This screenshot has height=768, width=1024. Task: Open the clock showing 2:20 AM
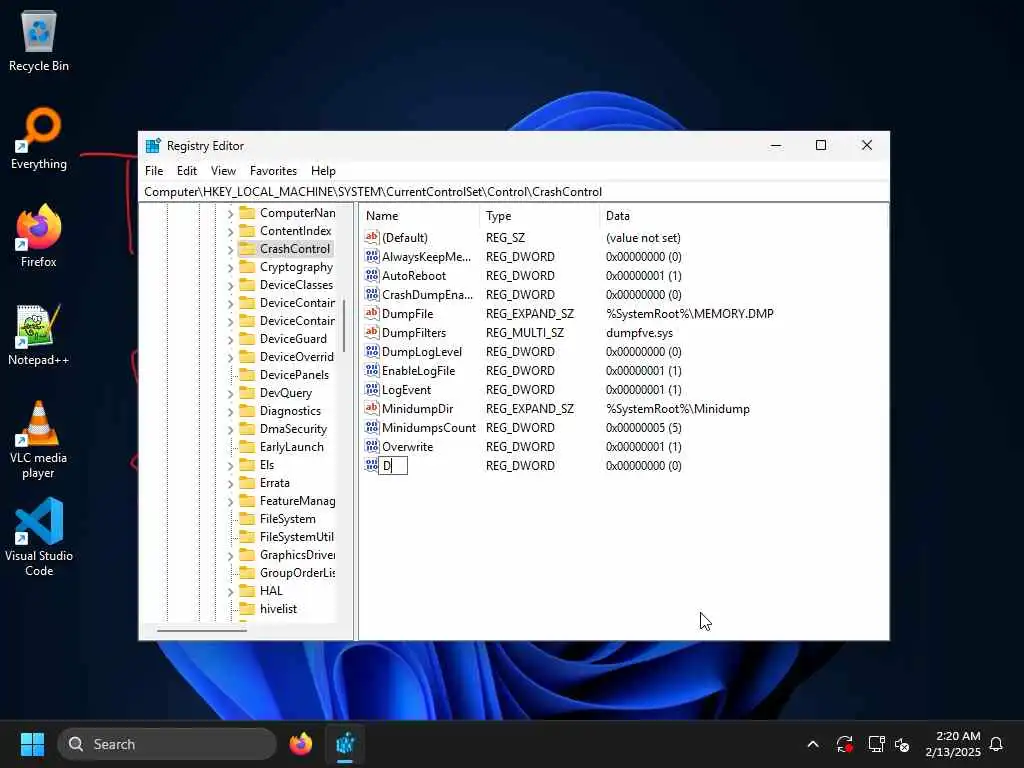(x=953, y=744)
